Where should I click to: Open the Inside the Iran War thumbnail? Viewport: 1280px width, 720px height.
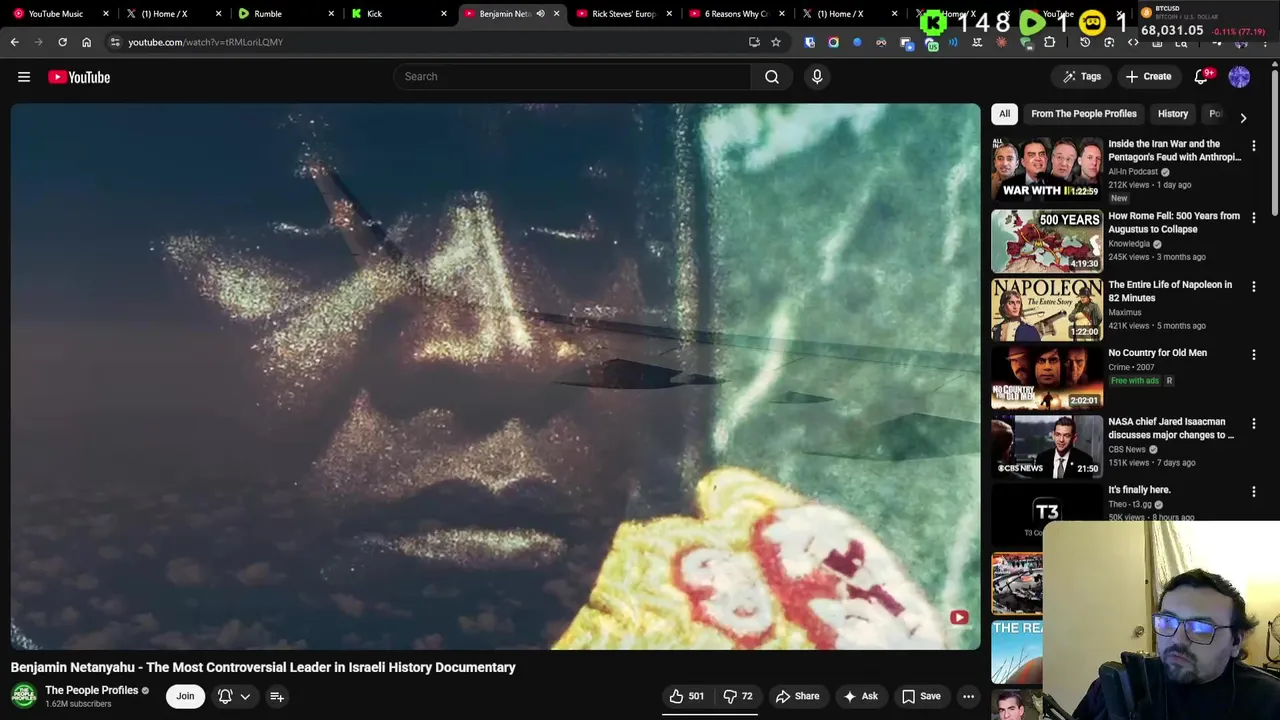(x=1046, y=170)
